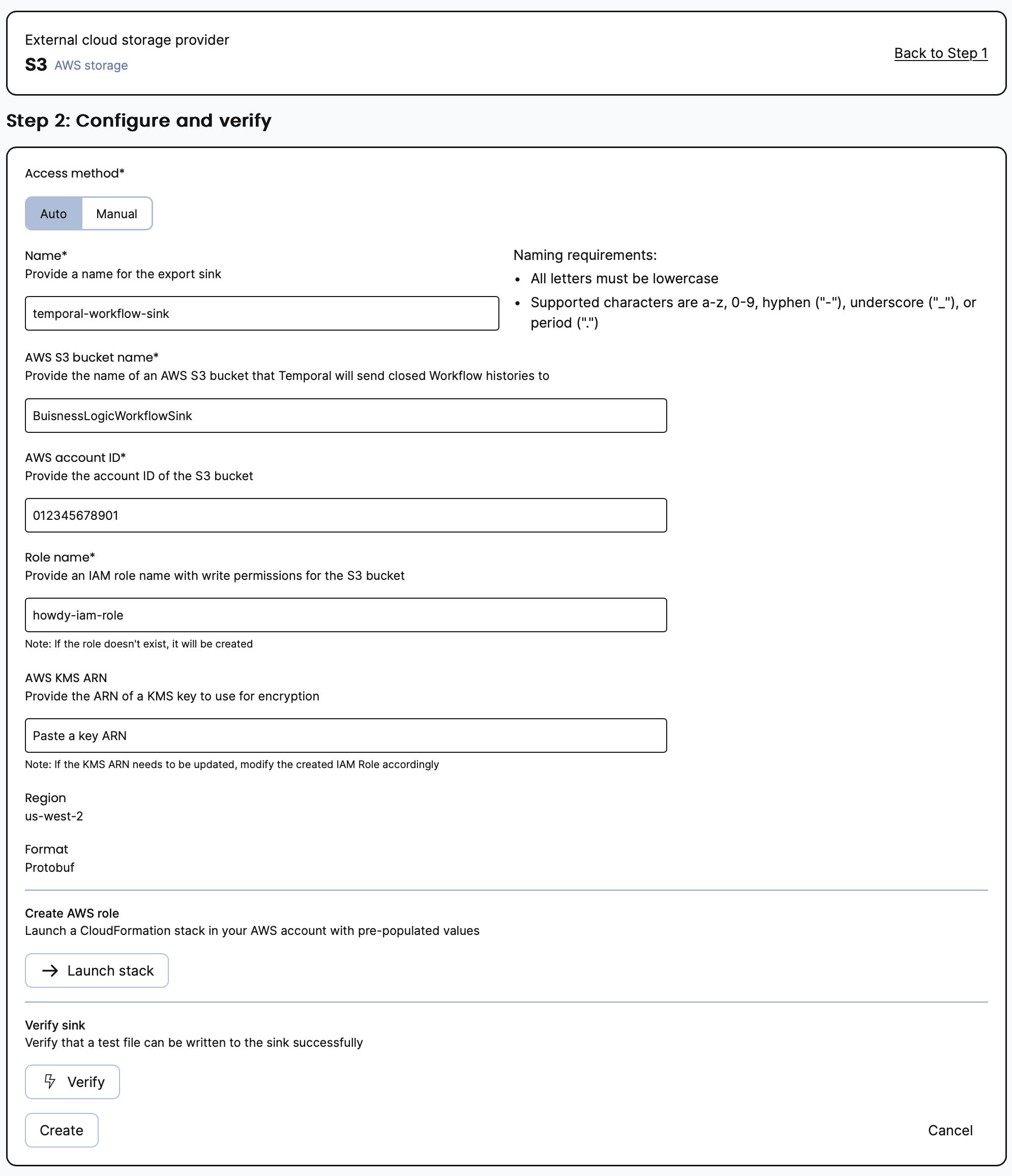Click the 'AWS storage' provider label
The width and height of the screenshot is (1012, 1176).
(x=91, y=66)
